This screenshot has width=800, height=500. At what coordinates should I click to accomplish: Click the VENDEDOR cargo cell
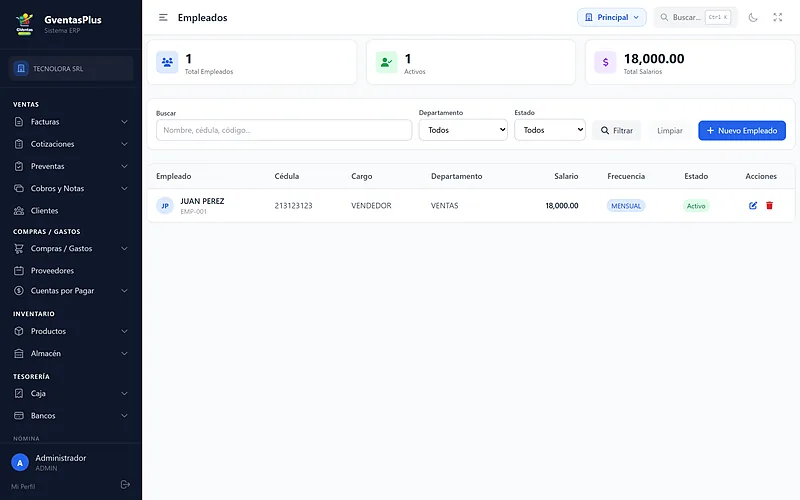[x=371, y=206]
